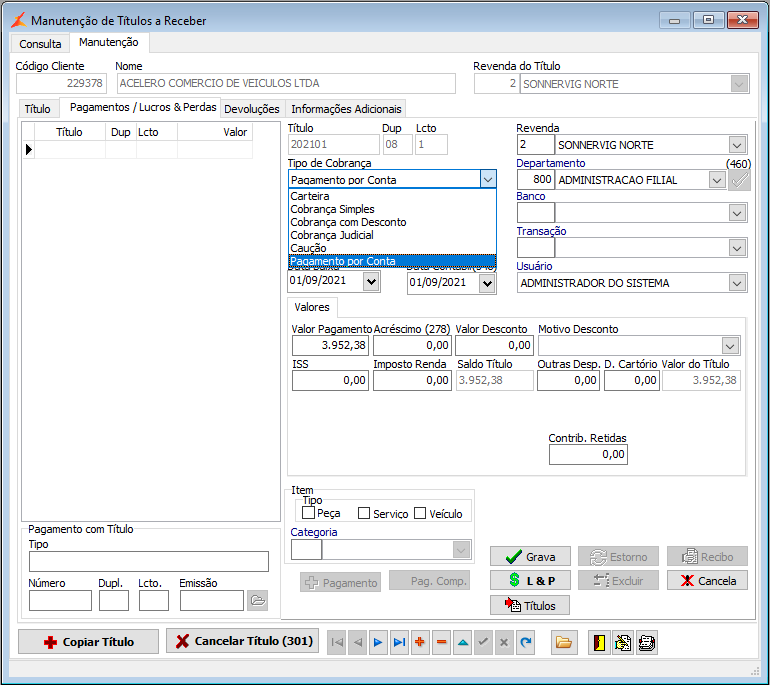Open folder icon in bottom toolbar
The image size is (770, 685).
point(564,642)
